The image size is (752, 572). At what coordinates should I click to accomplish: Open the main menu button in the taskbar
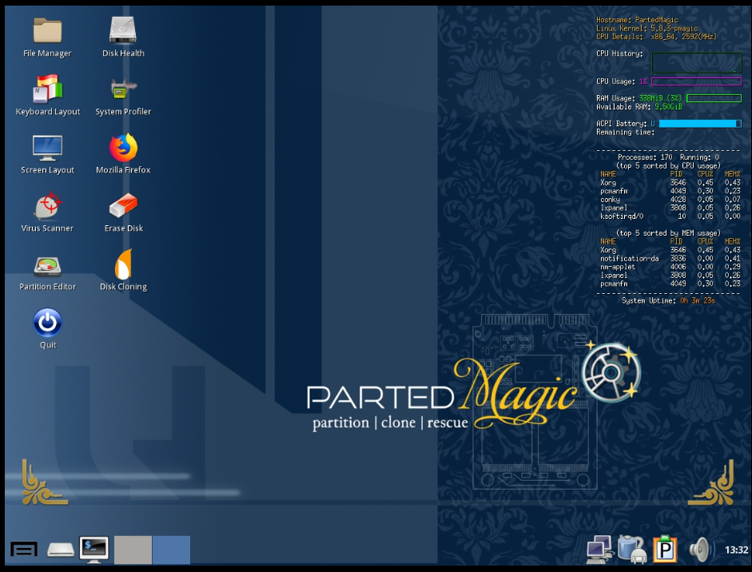[x=24, y=549]
